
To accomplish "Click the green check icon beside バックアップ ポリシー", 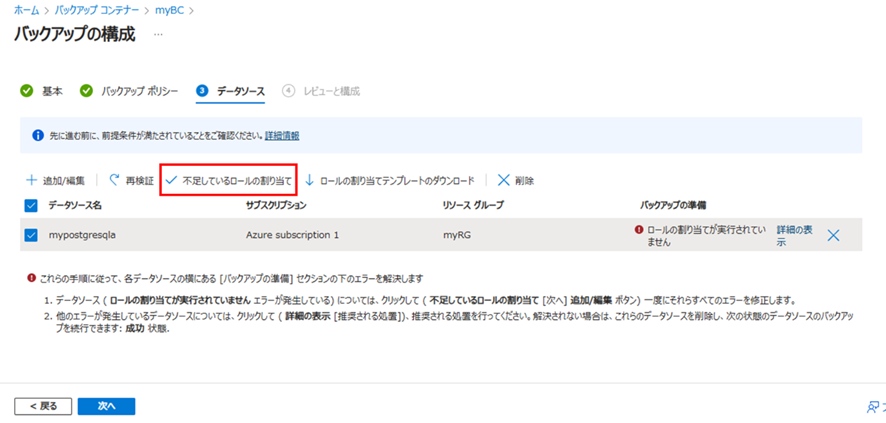I will 86,91.
